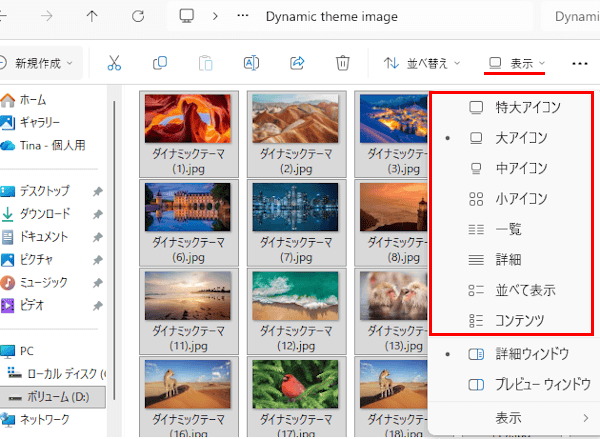
Task: Open the 表示 view dropdown in toolbar
Action: click(x=517, y=63)
